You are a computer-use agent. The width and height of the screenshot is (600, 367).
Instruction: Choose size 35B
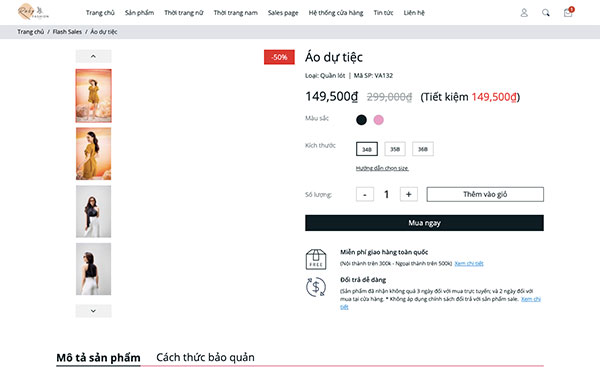395,149
